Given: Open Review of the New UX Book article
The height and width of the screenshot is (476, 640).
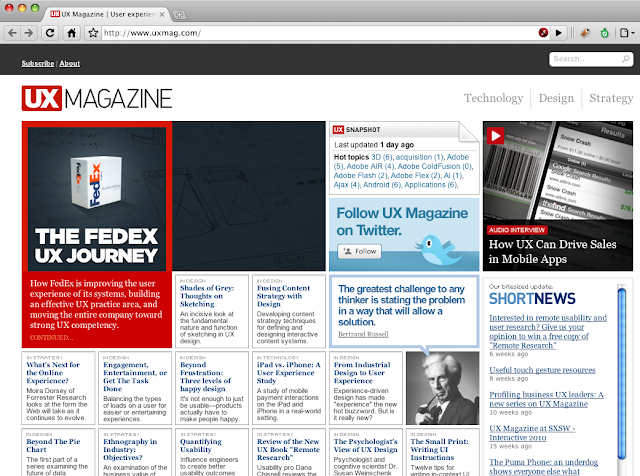Looking at the screenshot, I should point(288,449).
